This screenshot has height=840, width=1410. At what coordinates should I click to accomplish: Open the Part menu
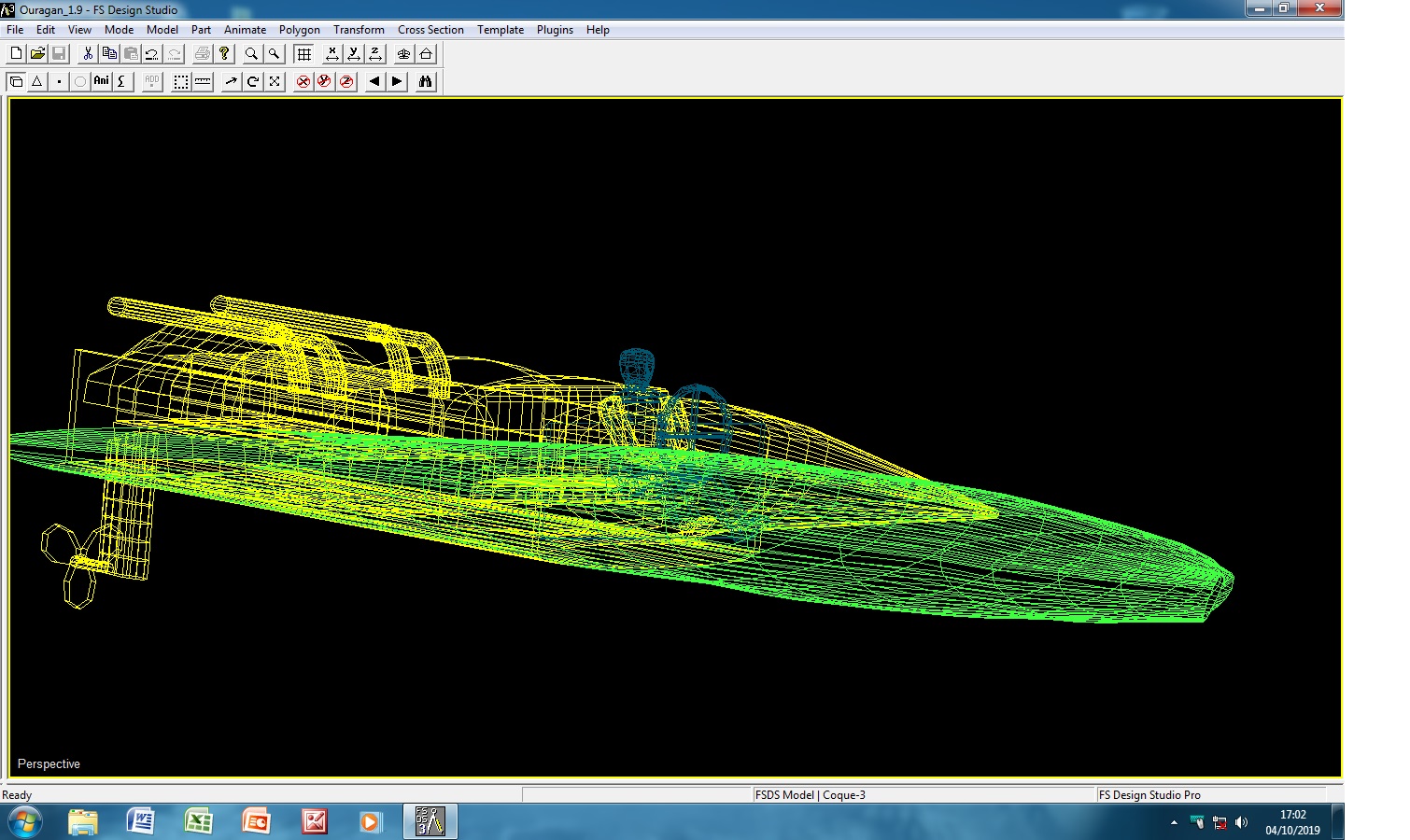click(201, 30)
